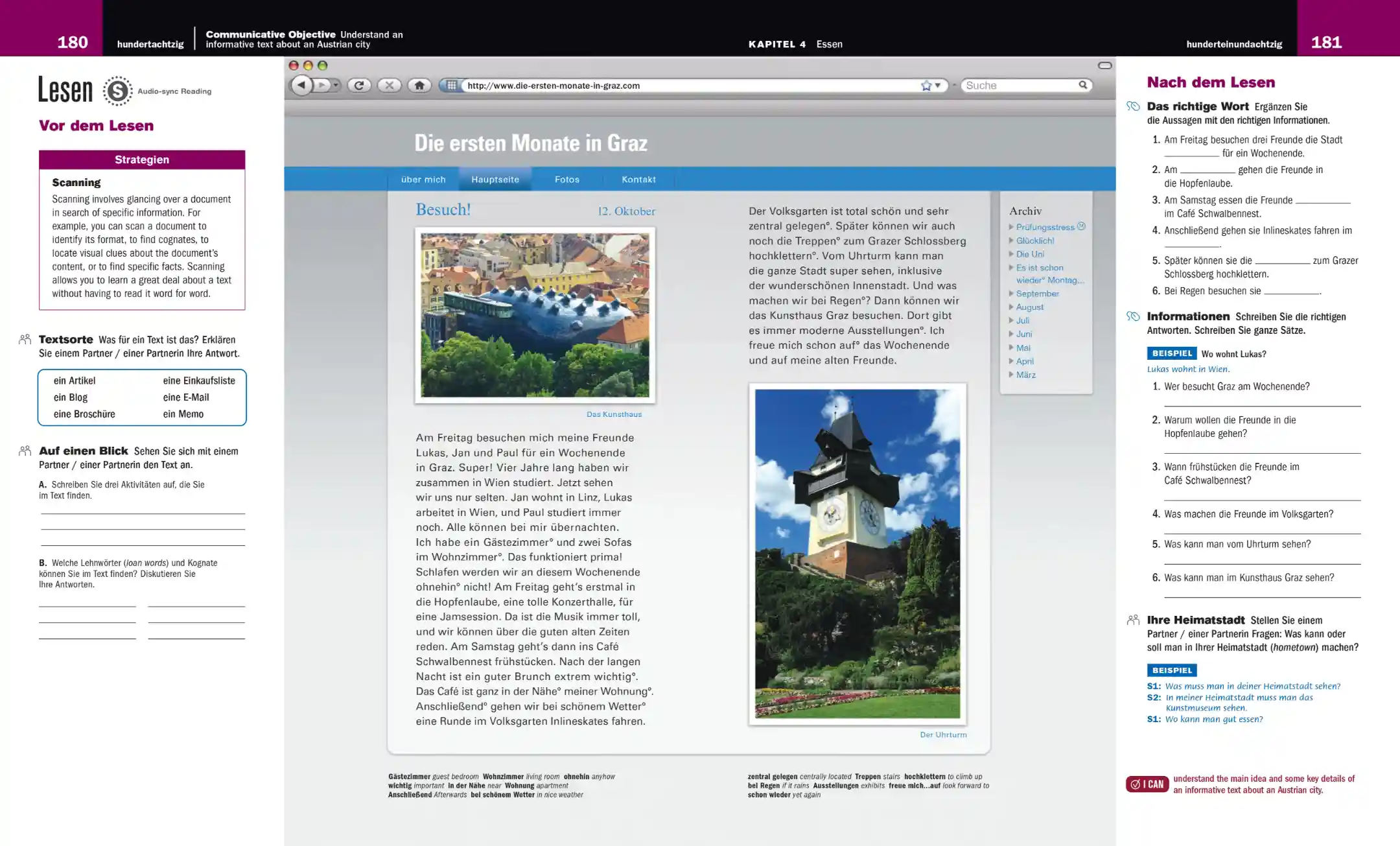Click the browser forward arrow button
1400x846 pixels.
coord(321,85)
